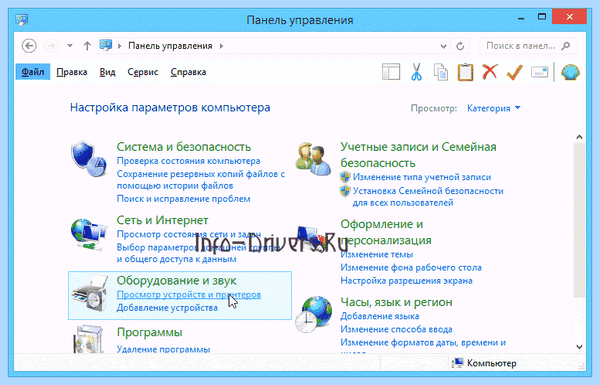Click the scrollbar up arrow
The height and width of the screenshot is (385, 600).
(579, 137)
